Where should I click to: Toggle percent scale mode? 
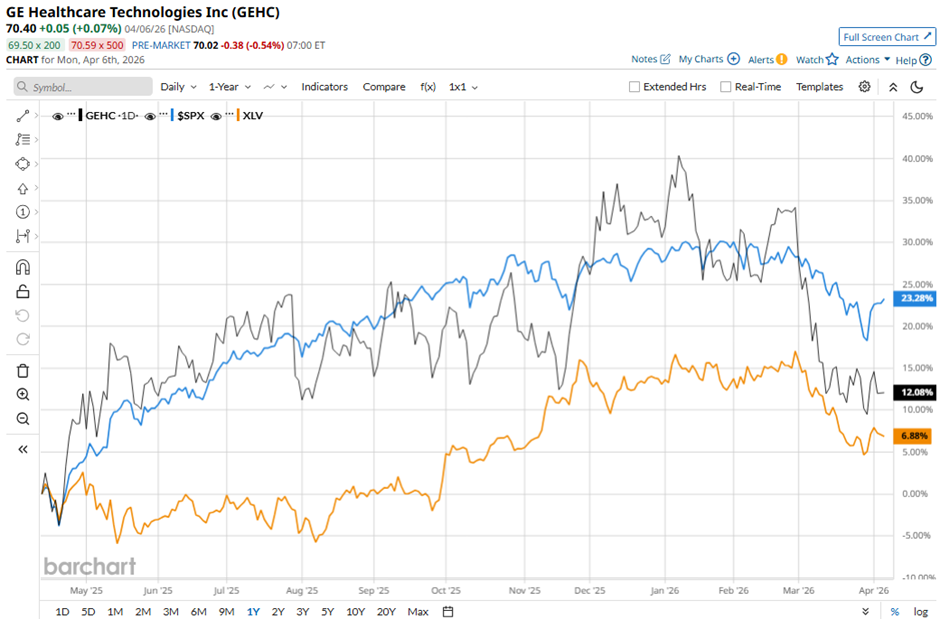894,611
